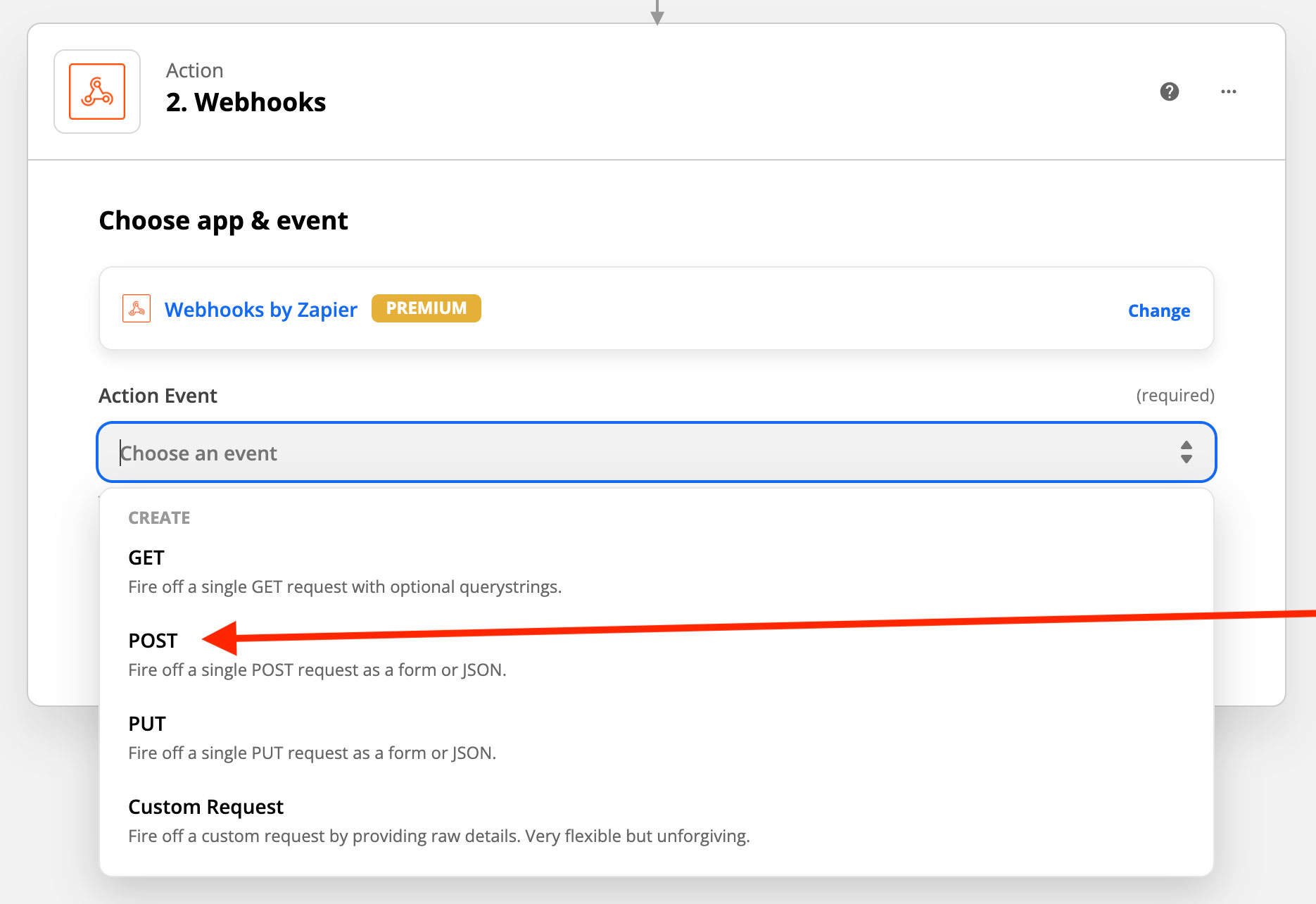Screen dimensions: 1316x904
Task: Click the 'Action' label above step title
Action: pos(195,70)
